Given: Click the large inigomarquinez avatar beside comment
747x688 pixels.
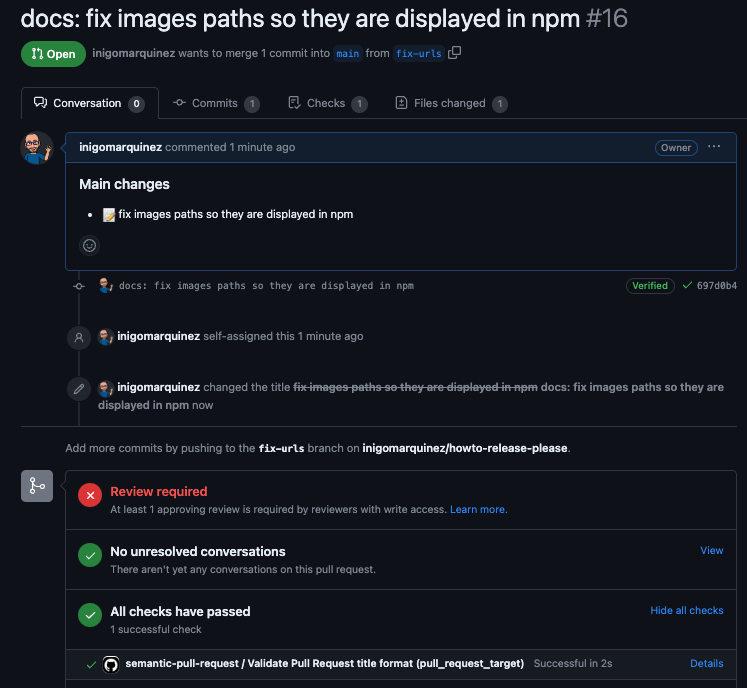Looking at the screenshot, I should [x=37, y=148].
